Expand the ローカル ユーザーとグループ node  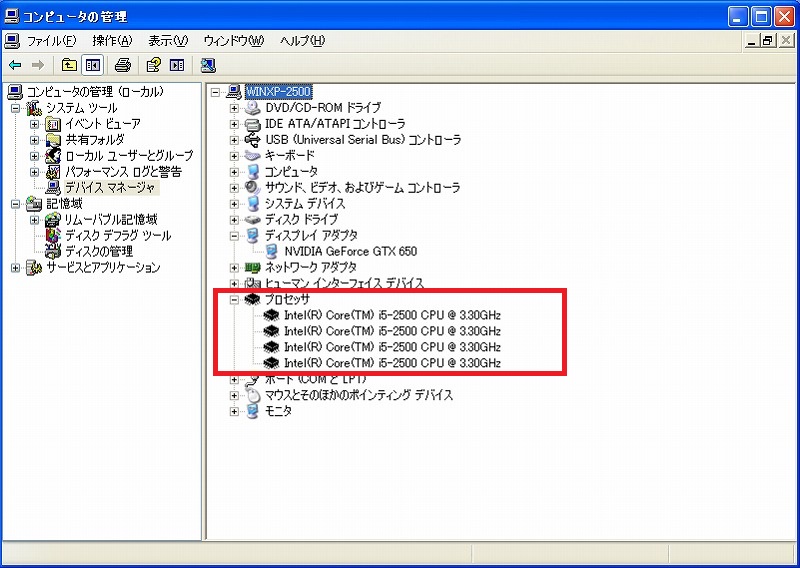[34, 156]
